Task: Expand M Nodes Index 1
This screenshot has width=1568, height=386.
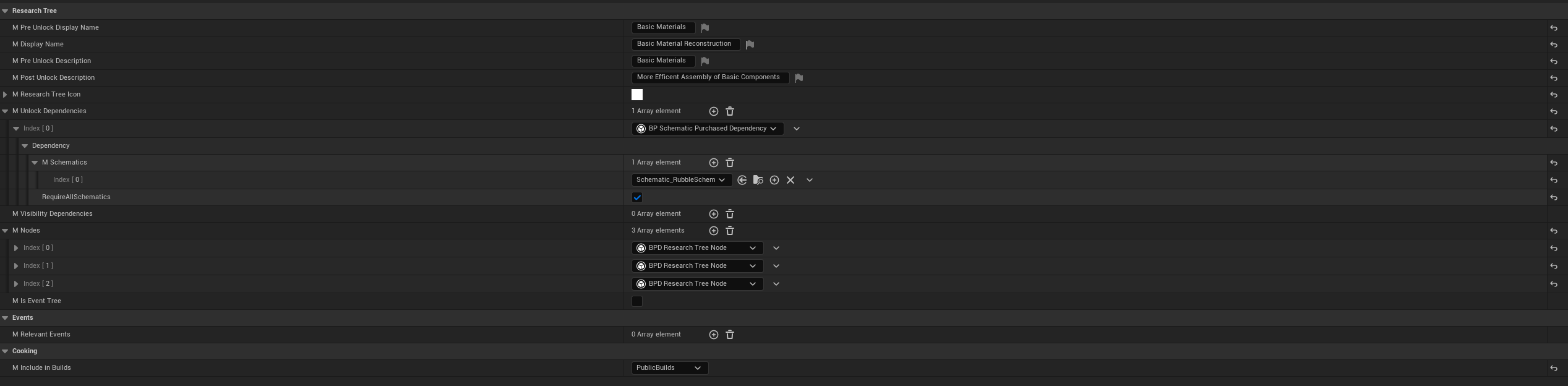Action: point(16,266)
